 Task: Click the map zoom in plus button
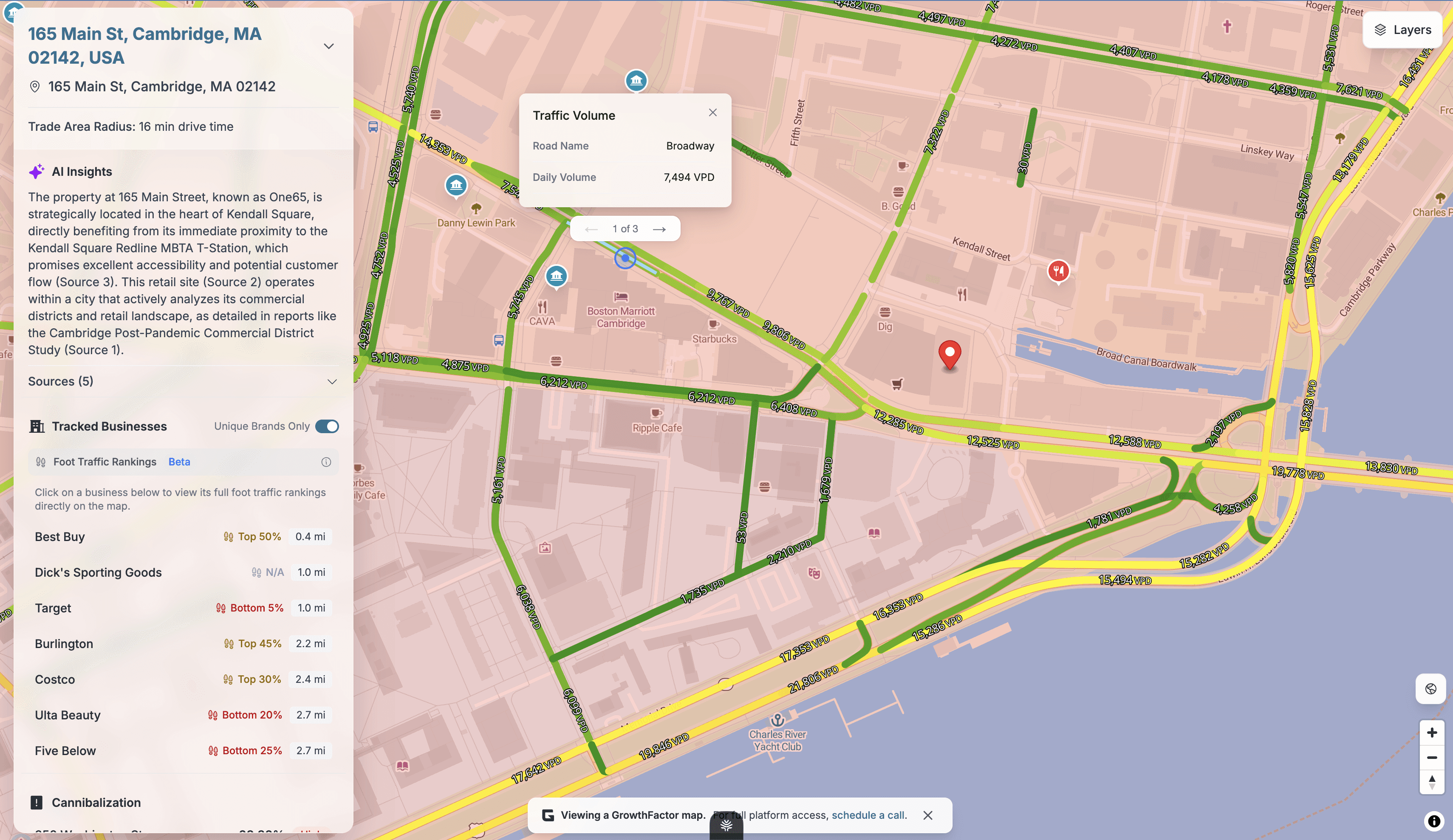(1432, 733)
